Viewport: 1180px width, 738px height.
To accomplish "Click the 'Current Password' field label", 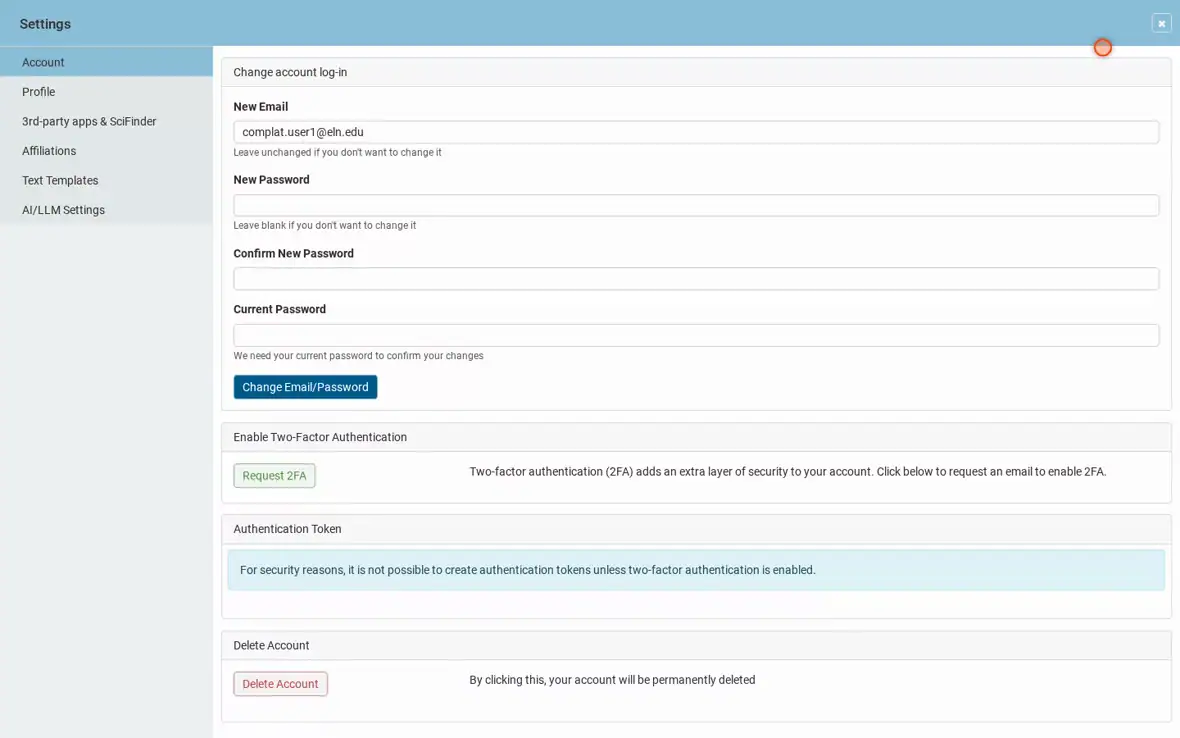I will 279,309.
